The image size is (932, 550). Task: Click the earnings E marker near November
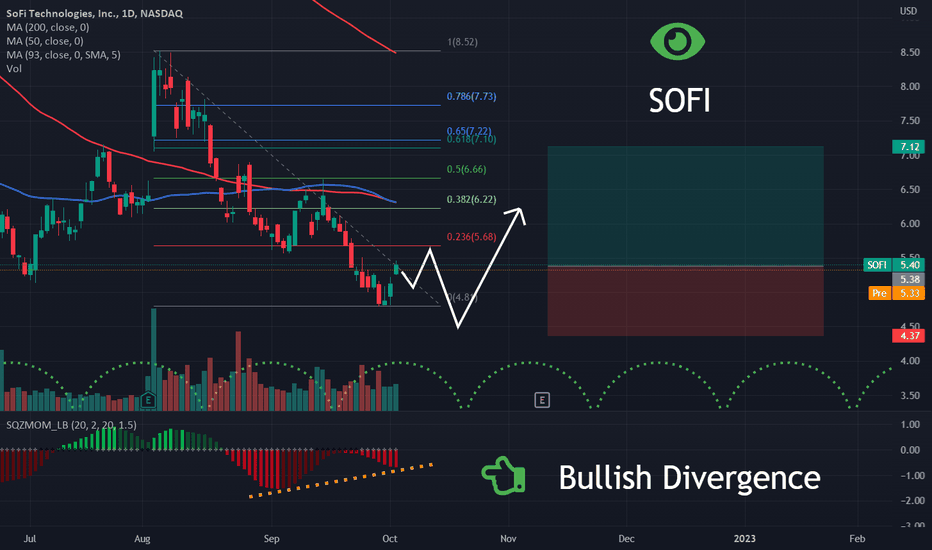point(541,400)
